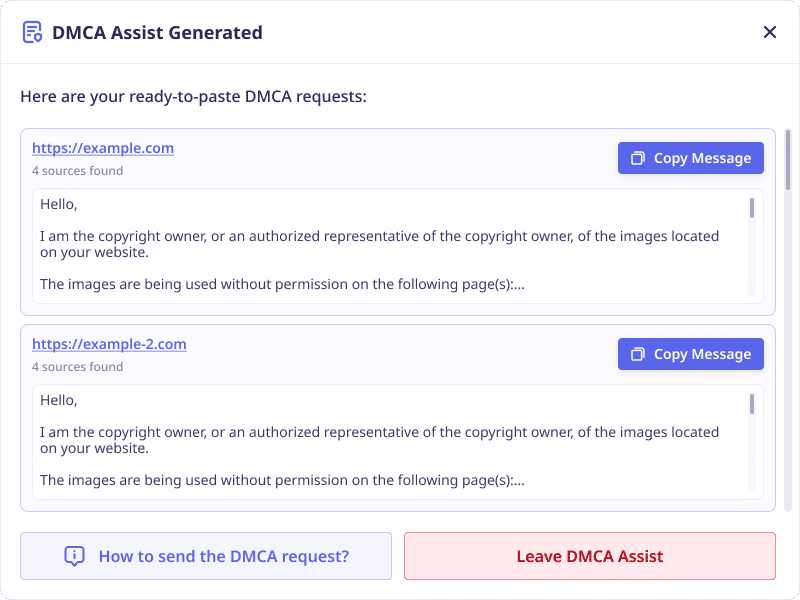Click second '4 sources found' label
Screen dimensions: 800x600
click(78, 367)
